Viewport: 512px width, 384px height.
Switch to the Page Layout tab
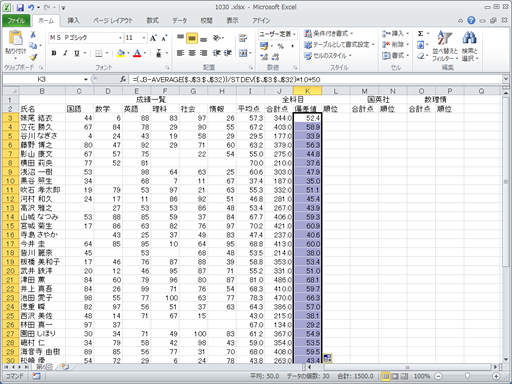click(x=113, y=21)
